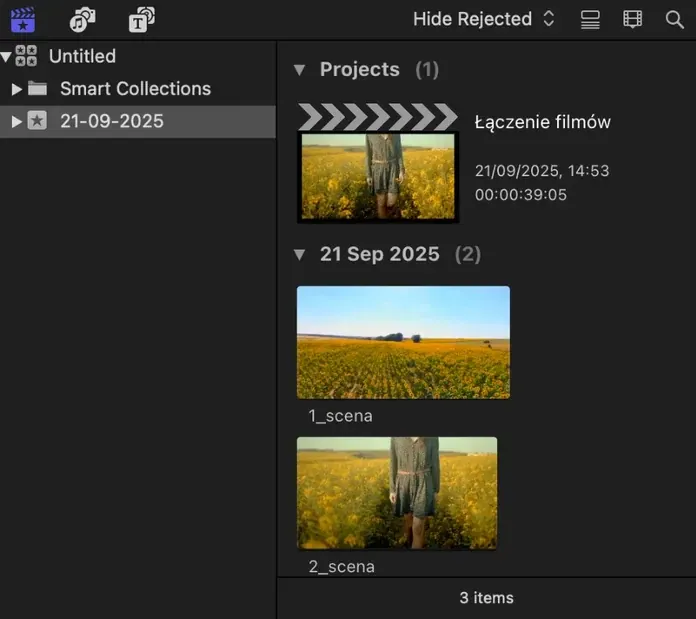Open the Titles and Generators sidebar

(x=142, y=20)
